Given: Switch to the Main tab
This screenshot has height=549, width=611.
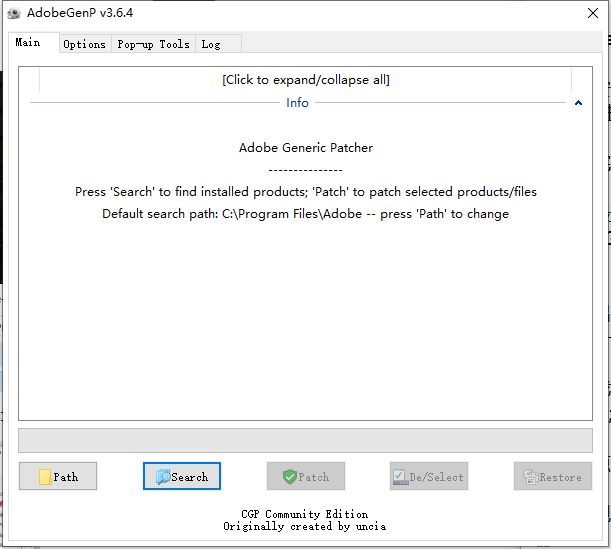Looking at the screenshot, I should tap(28, 43).
